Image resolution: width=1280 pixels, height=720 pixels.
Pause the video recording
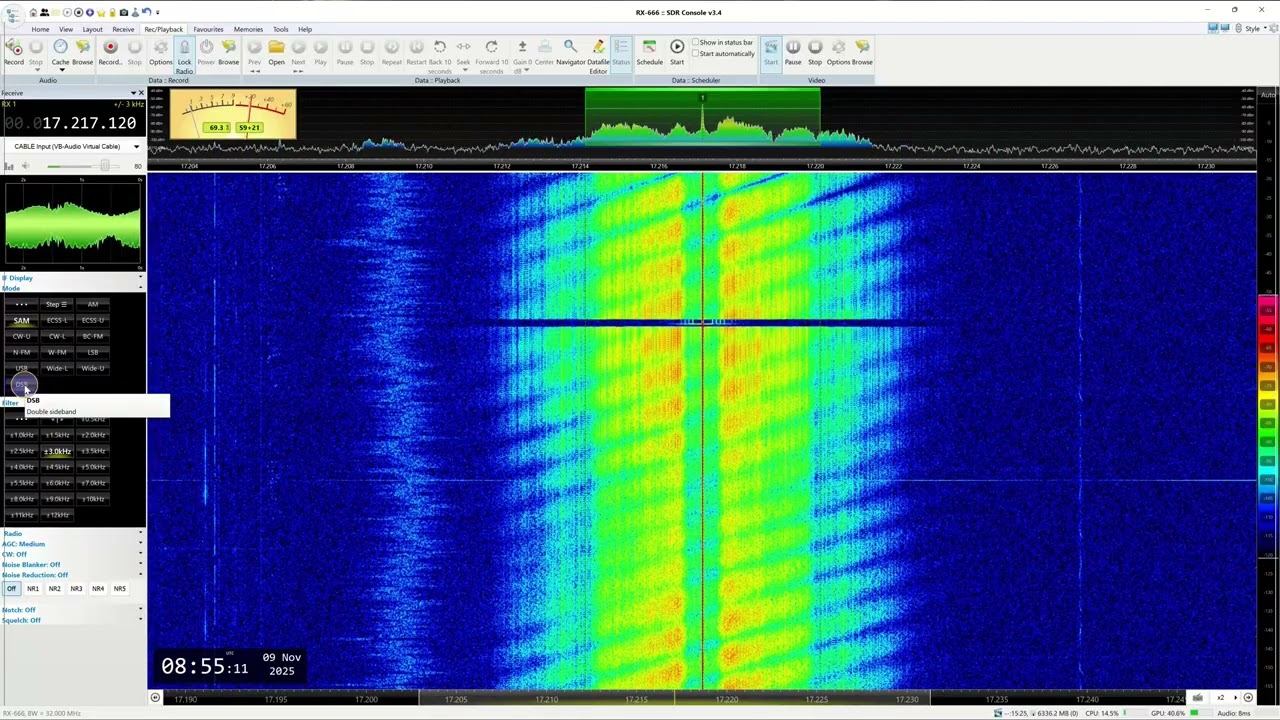pos(793,52)
